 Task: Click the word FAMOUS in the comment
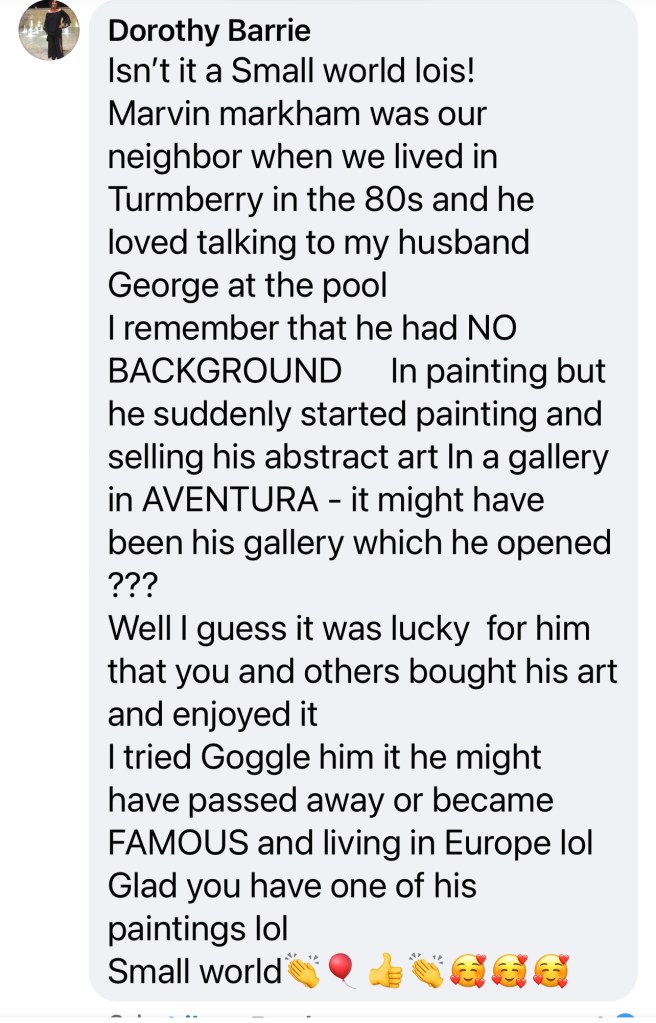[x=178, y=842]
